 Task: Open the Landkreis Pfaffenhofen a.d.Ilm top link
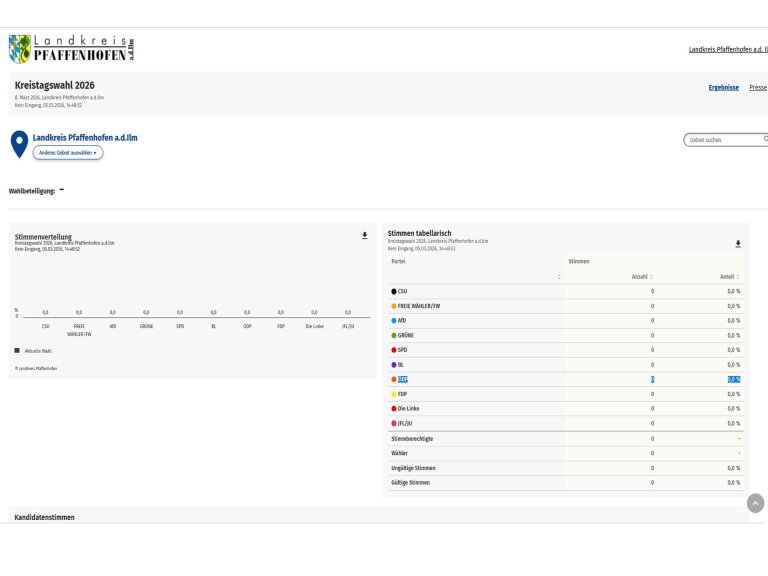(x=727, y=49)
